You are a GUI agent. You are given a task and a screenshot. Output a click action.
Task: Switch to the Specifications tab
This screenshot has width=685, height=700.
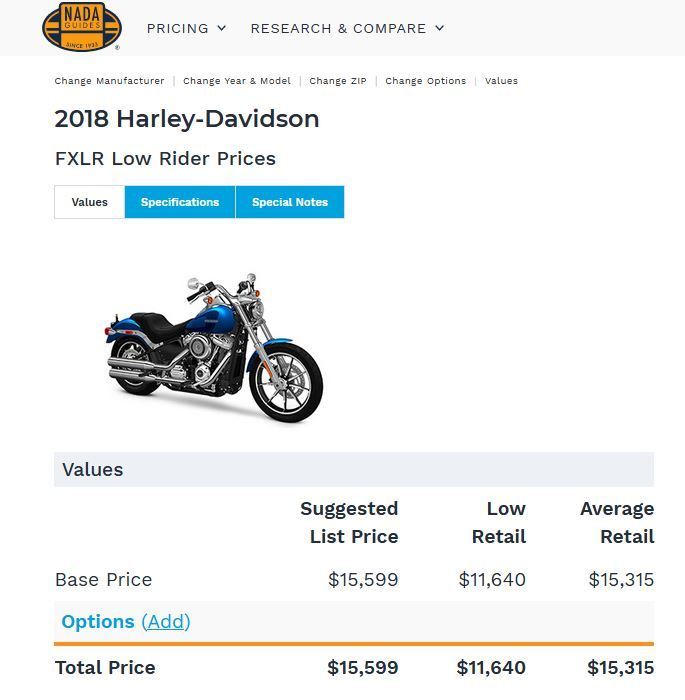coord(180,202)
